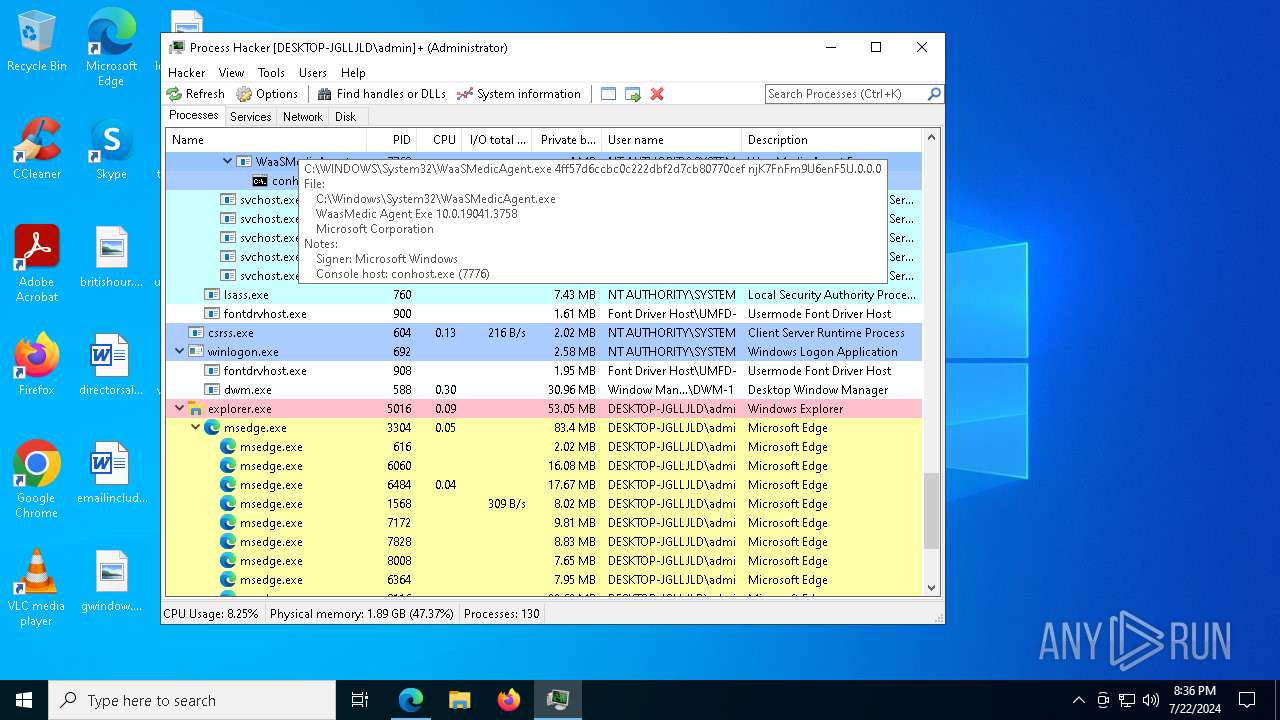
Task: Click Edge icon of msedge.exe PID 8008
Action: pyautogui.click(x=228, y=561)
